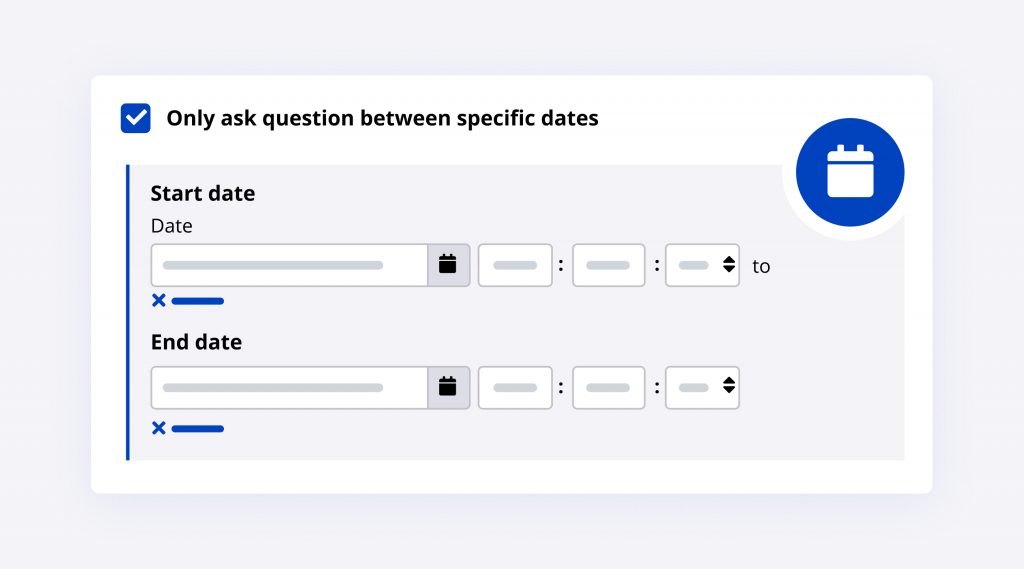Click the 'Date' label above the start field

(171, 226)
